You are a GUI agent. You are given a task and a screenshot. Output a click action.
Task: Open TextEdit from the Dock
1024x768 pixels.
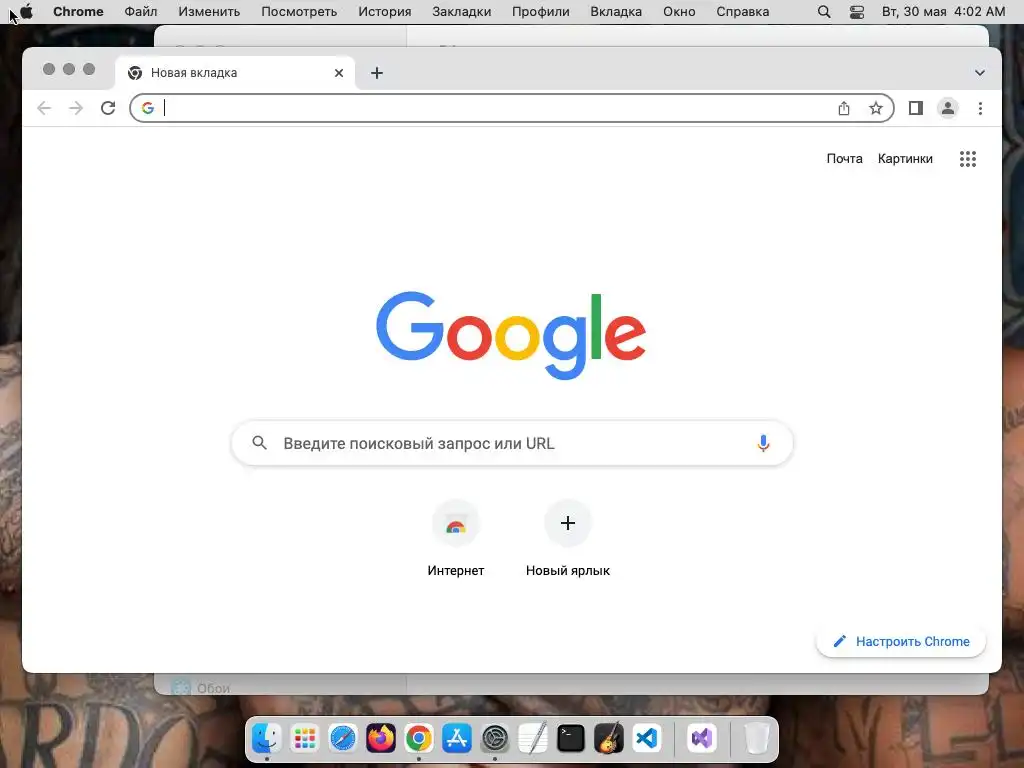point(533,739)
